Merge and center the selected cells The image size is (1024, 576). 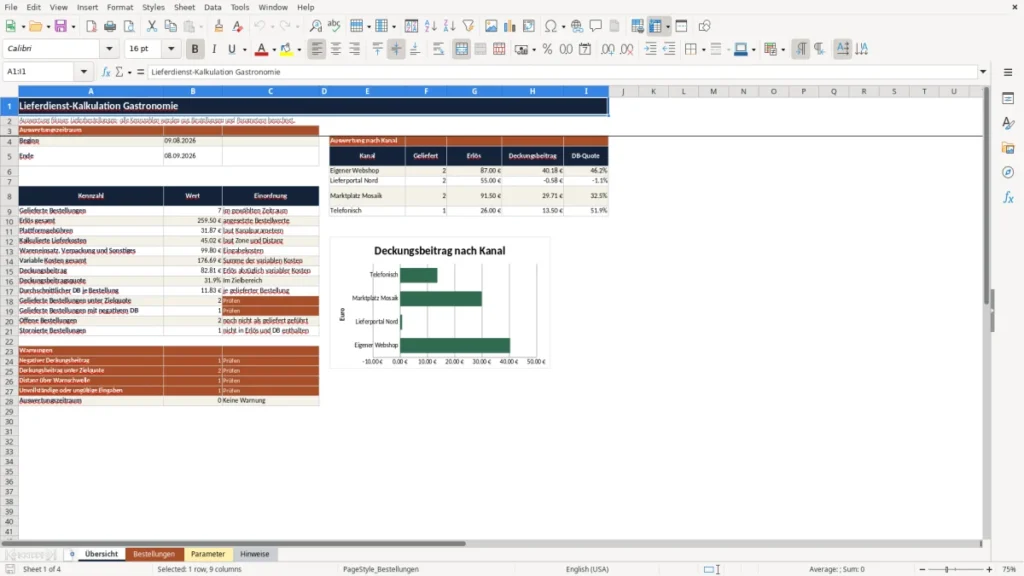[461, 49]
